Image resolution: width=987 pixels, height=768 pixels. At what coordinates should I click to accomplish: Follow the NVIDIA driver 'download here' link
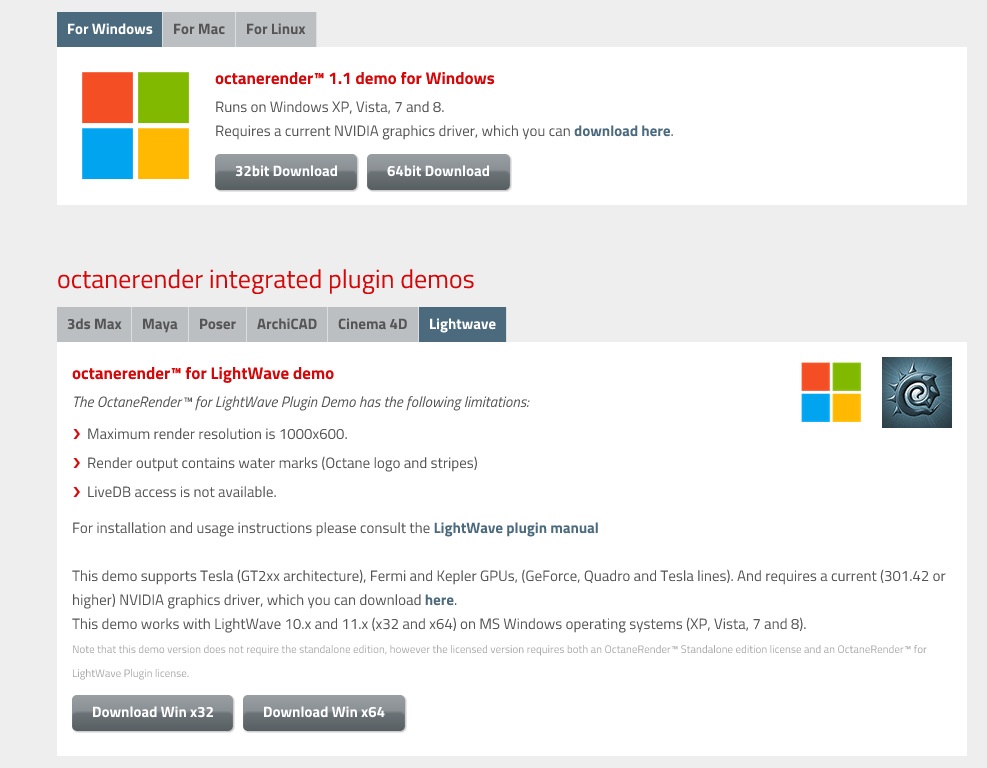pos(622,131)
